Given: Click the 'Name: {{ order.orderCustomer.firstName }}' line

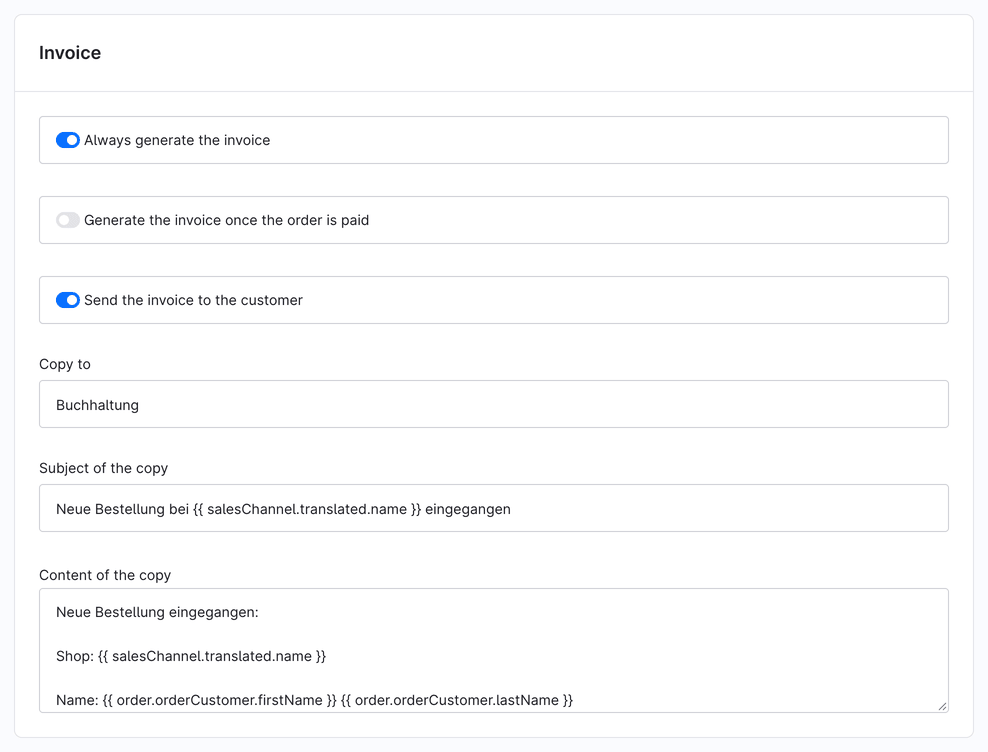Looking at the screenshot, I should (314, 700).
